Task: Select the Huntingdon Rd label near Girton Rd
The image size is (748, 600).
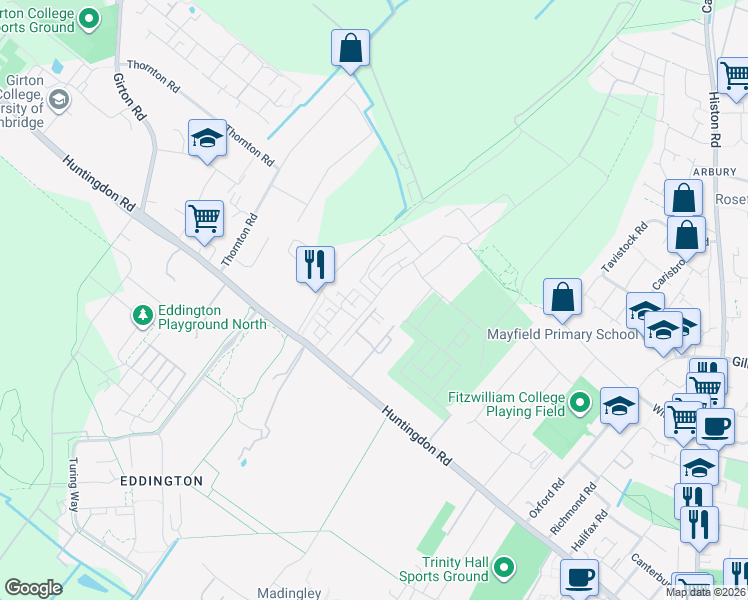Action: point(99,183)
